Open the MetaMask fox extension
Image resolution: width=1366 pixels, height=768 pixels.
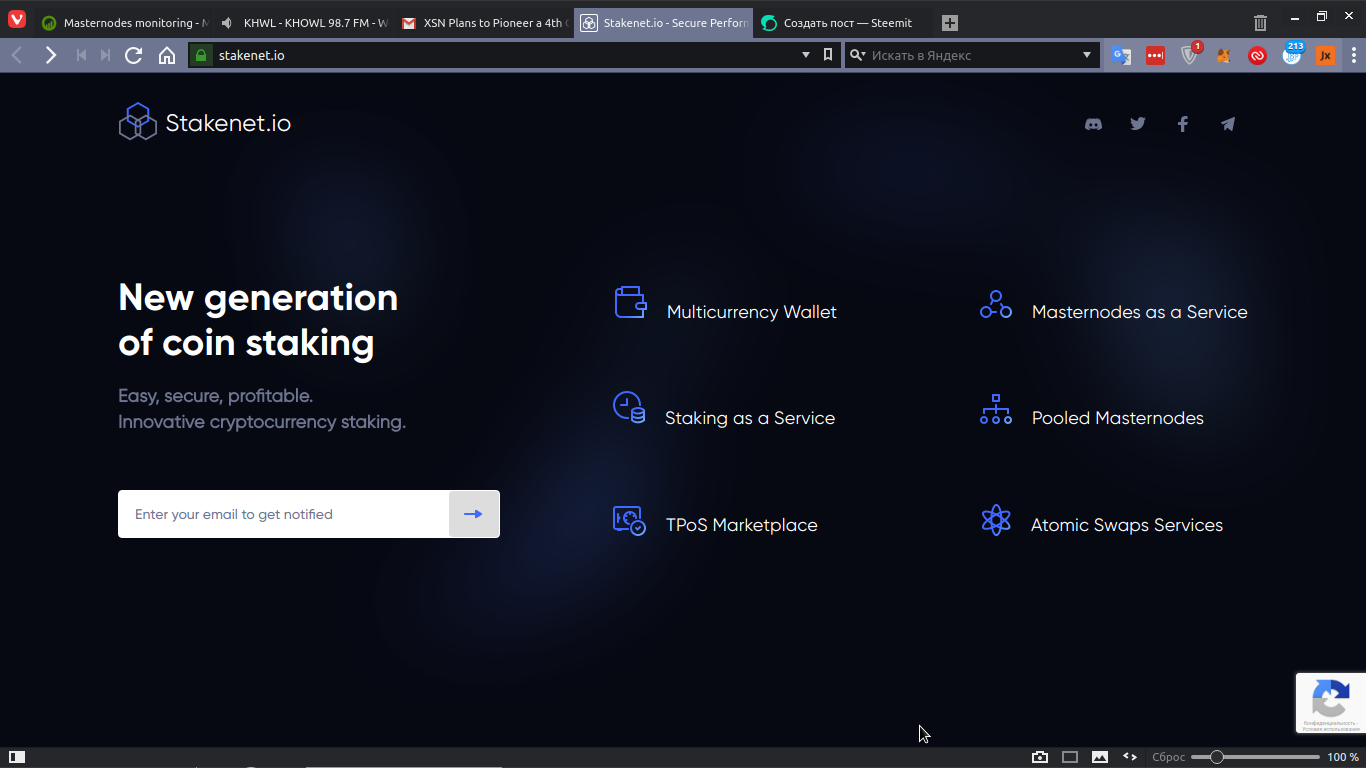(x=1224, y=56)
